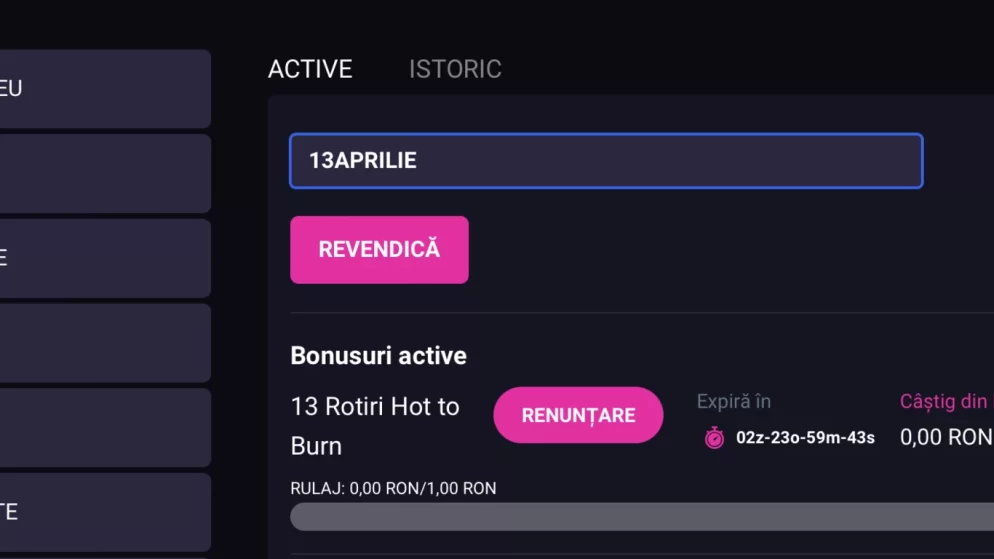Click the RULAJ: 0,00 RON/1,00 RON text
The height and width of the screenshot is (559, 994).
click(x=393, y=488)
